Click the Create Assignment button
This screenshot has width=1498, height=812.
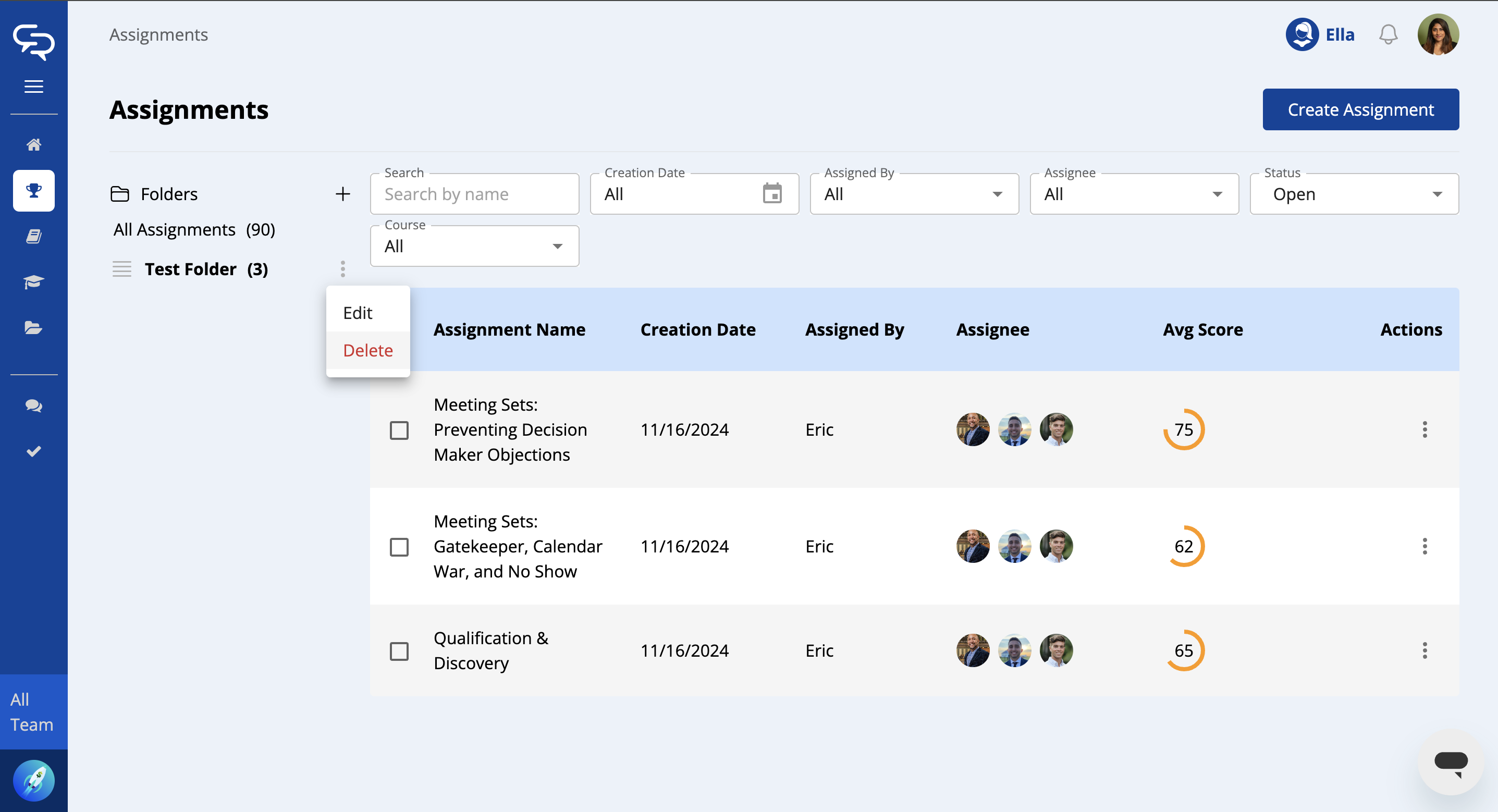1360,109
